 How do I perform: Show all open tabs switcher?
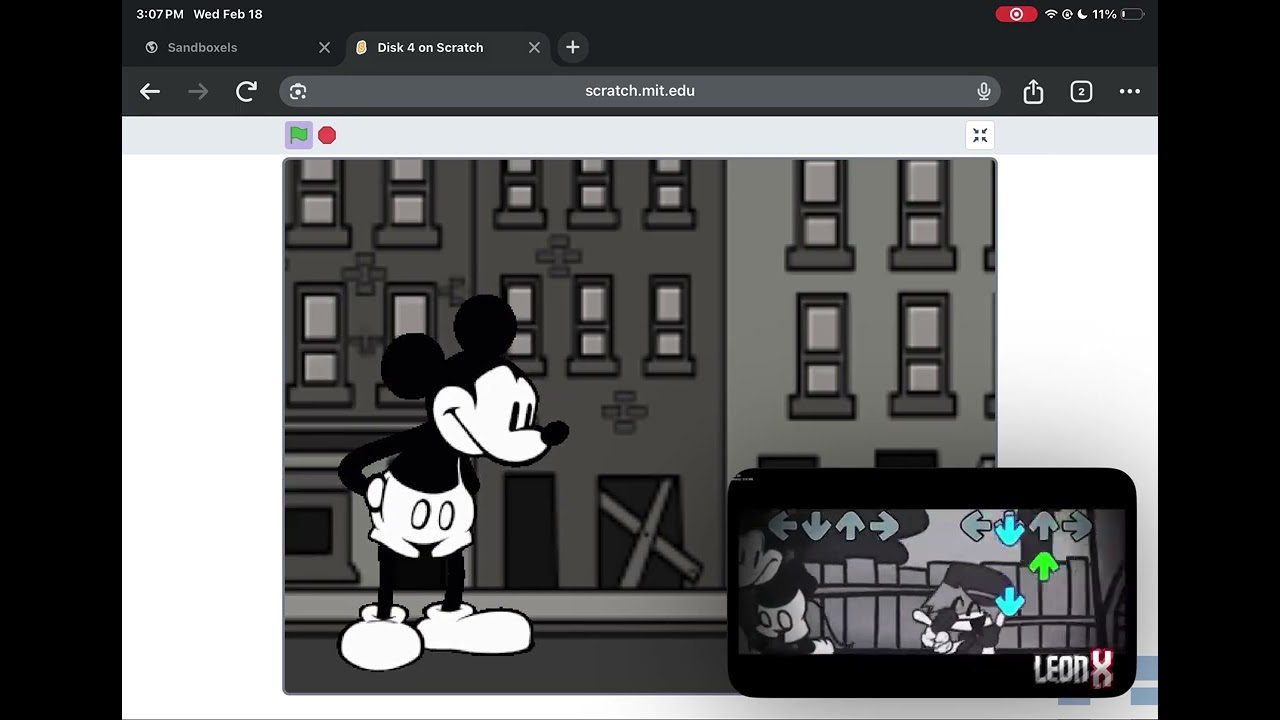point(1081,91)
